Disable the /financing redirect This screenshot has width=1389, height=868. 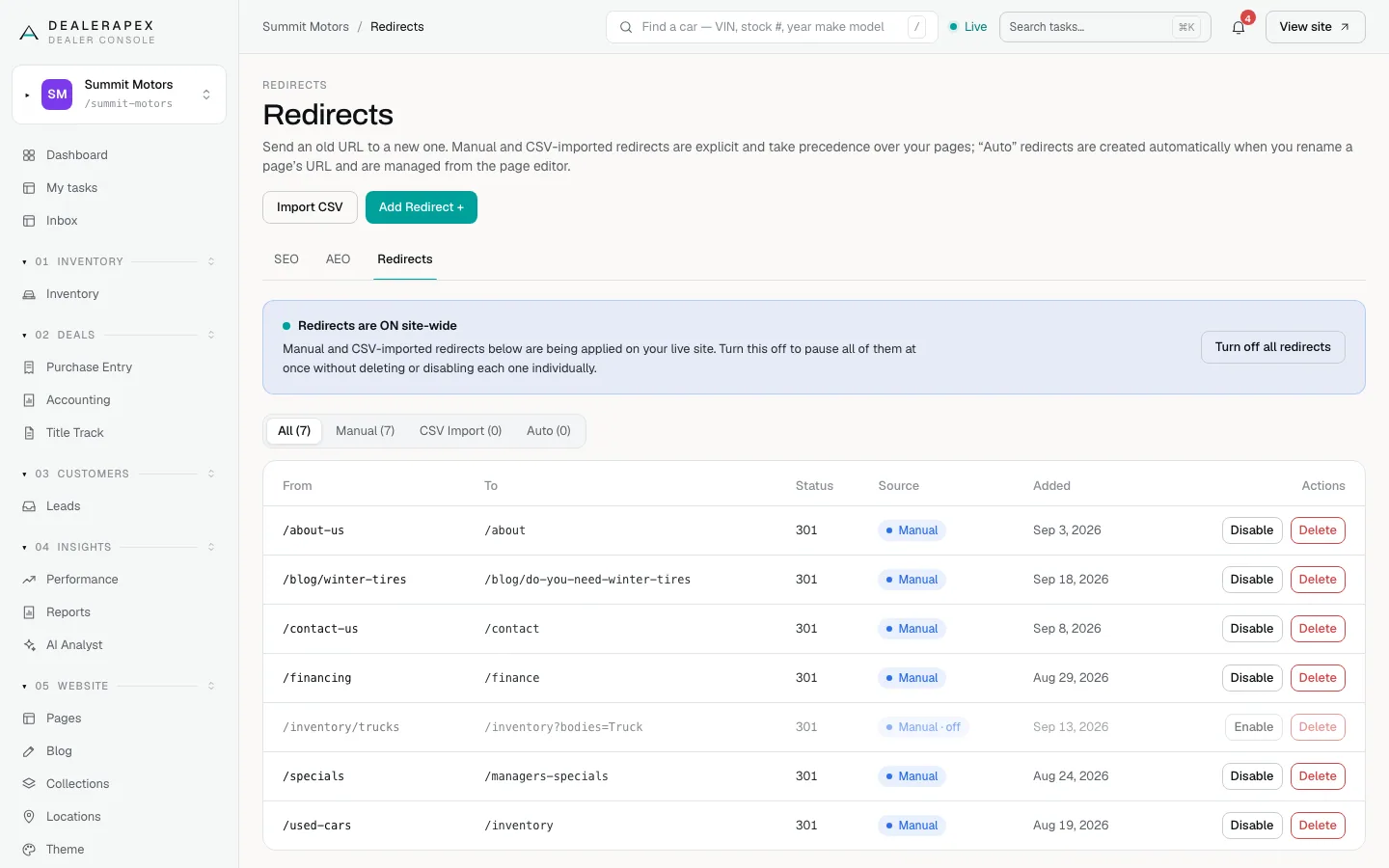(x=1251, y=678)
